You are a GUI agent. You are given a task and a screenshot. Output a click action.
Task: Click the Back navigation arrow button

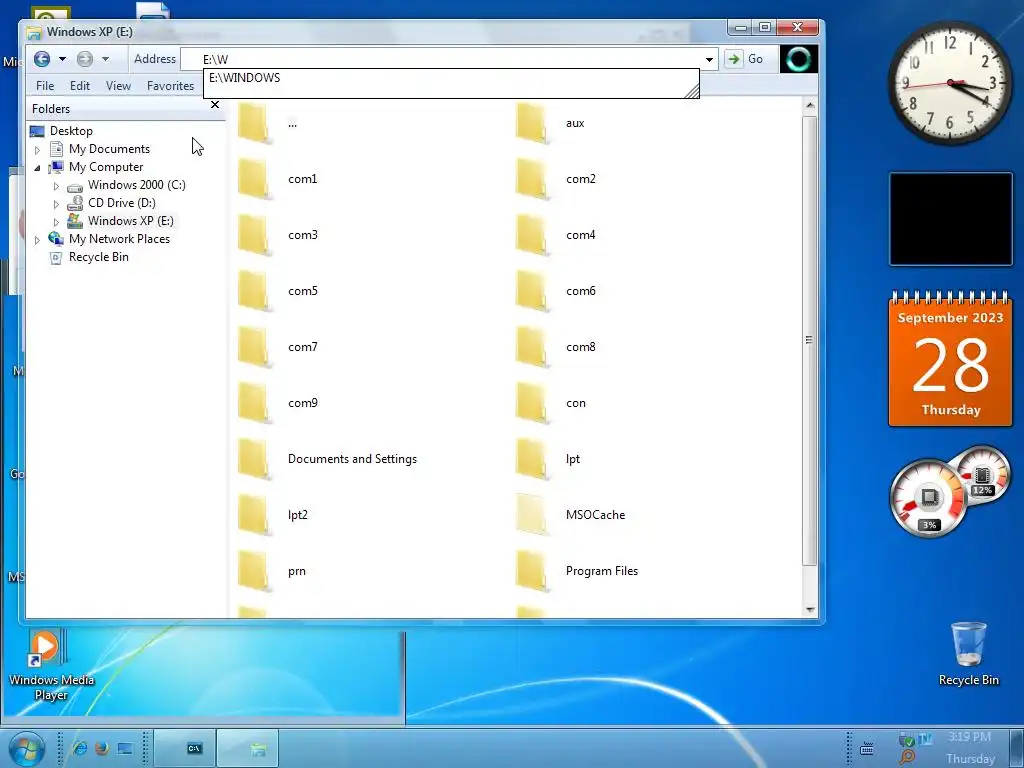tap(42, 59)
